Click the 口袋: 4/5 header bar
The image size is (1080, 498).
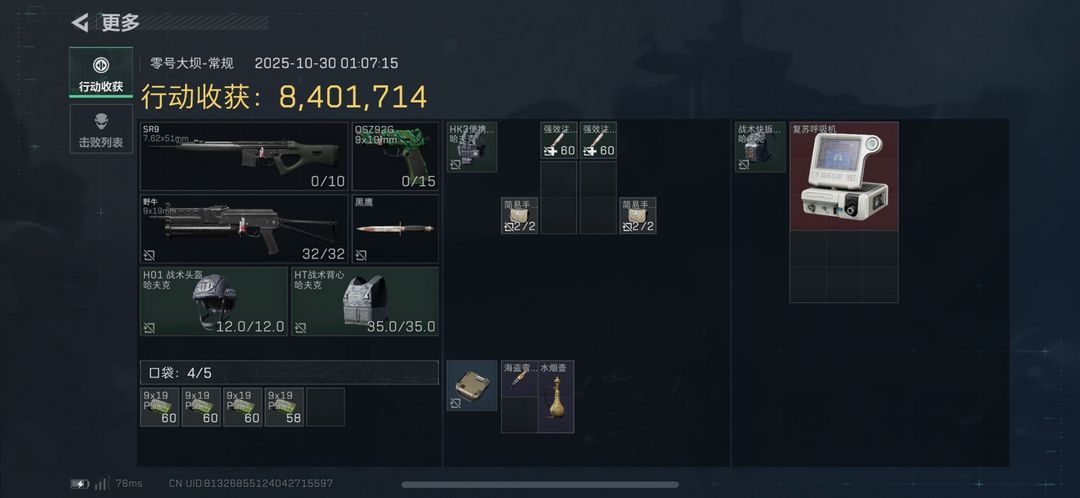(289, 373)
